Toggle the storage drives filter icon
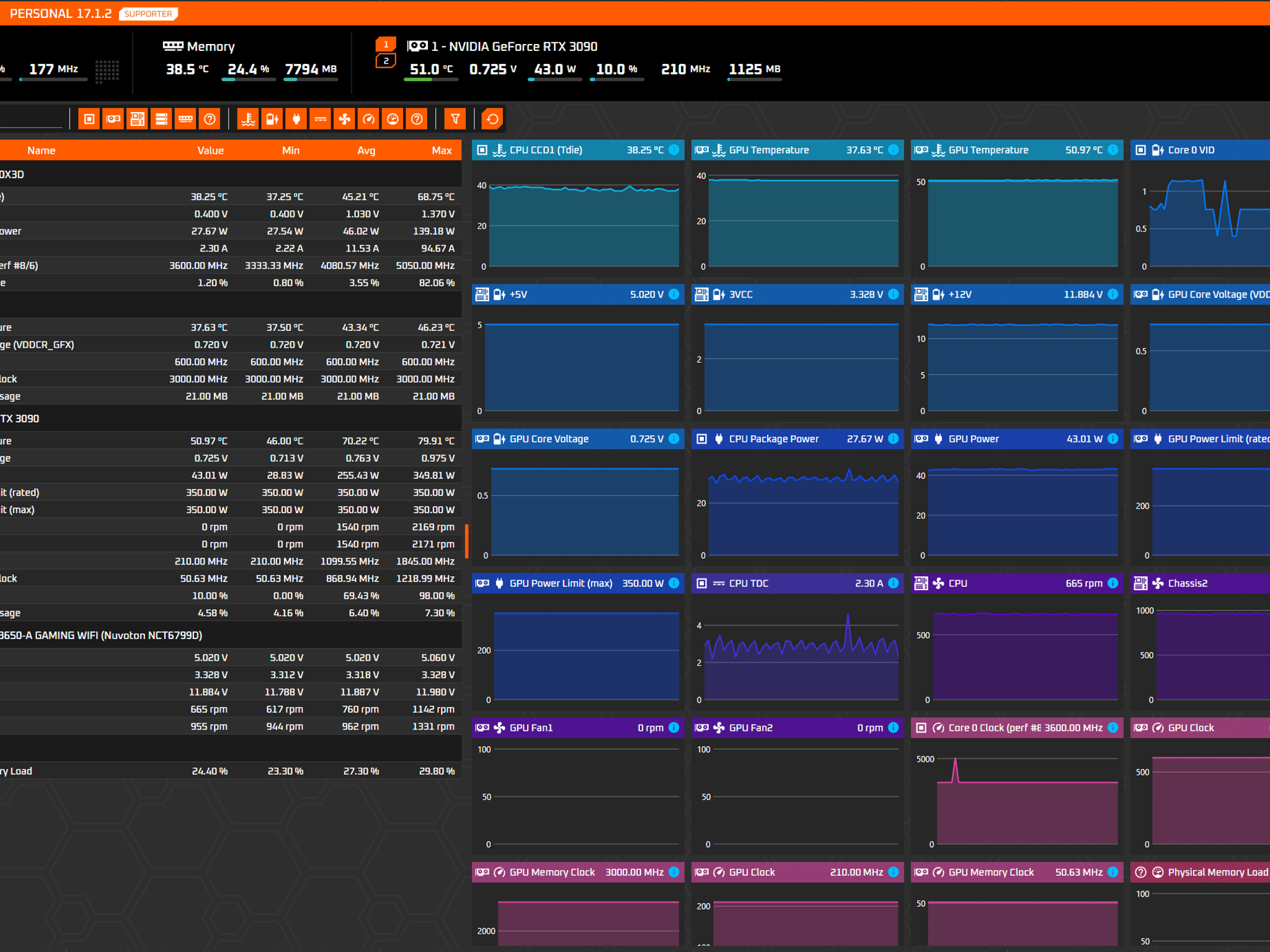This screenshot has height=952, width=1270. click(162, 119)
